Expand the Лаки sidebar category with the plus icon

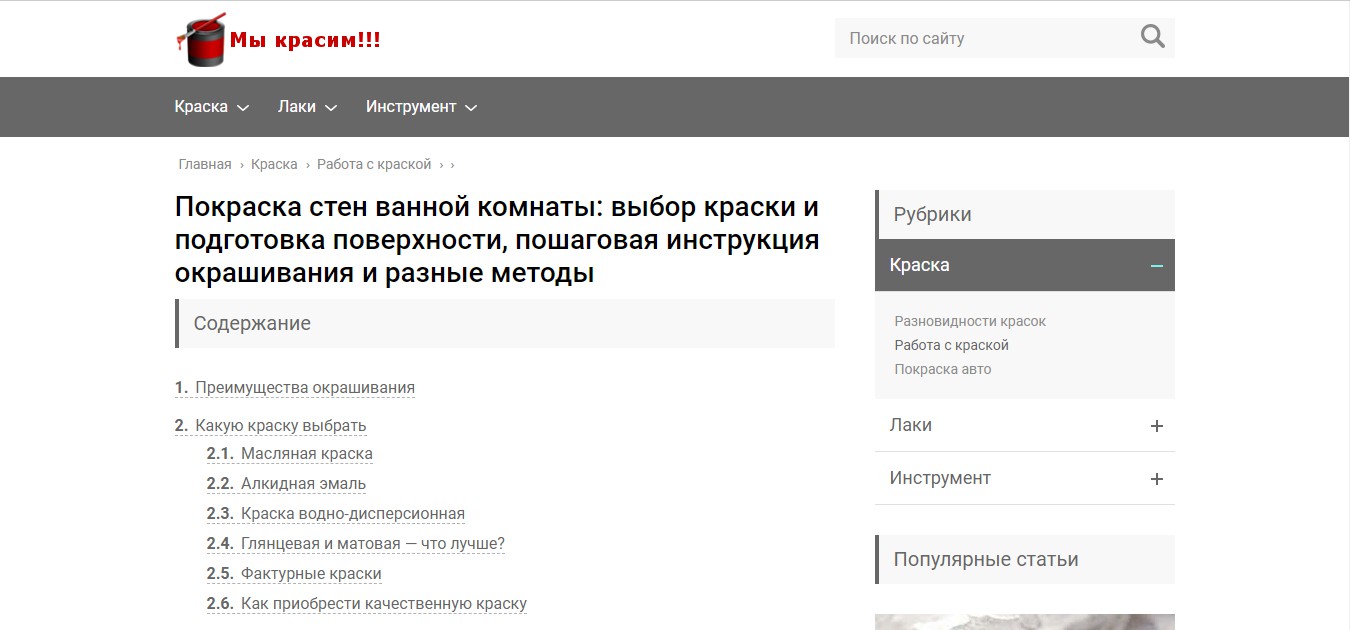(x=1157, y=426)
